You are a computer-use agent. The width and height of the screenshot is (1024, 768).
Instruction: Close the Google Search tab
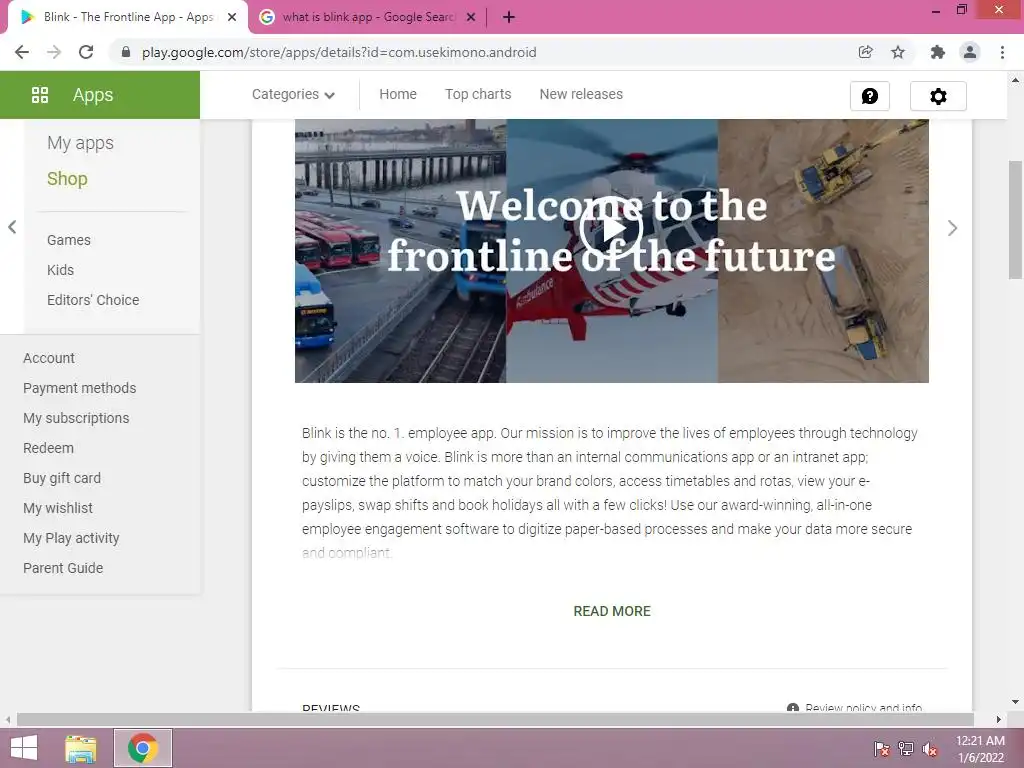[471, 18]
